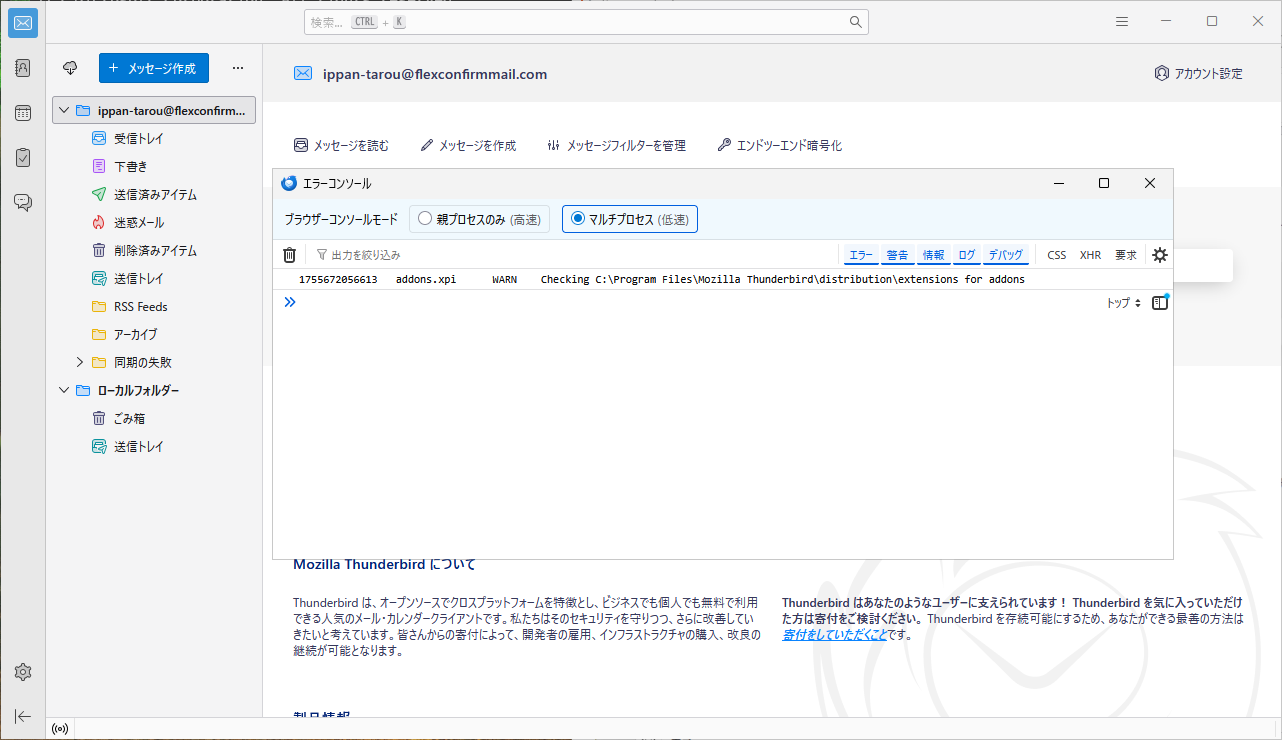The height and width of the screenshot is (740, 1282).
Task: Open アカウント設定 in the top right
Action: [x=1197, y=72]
